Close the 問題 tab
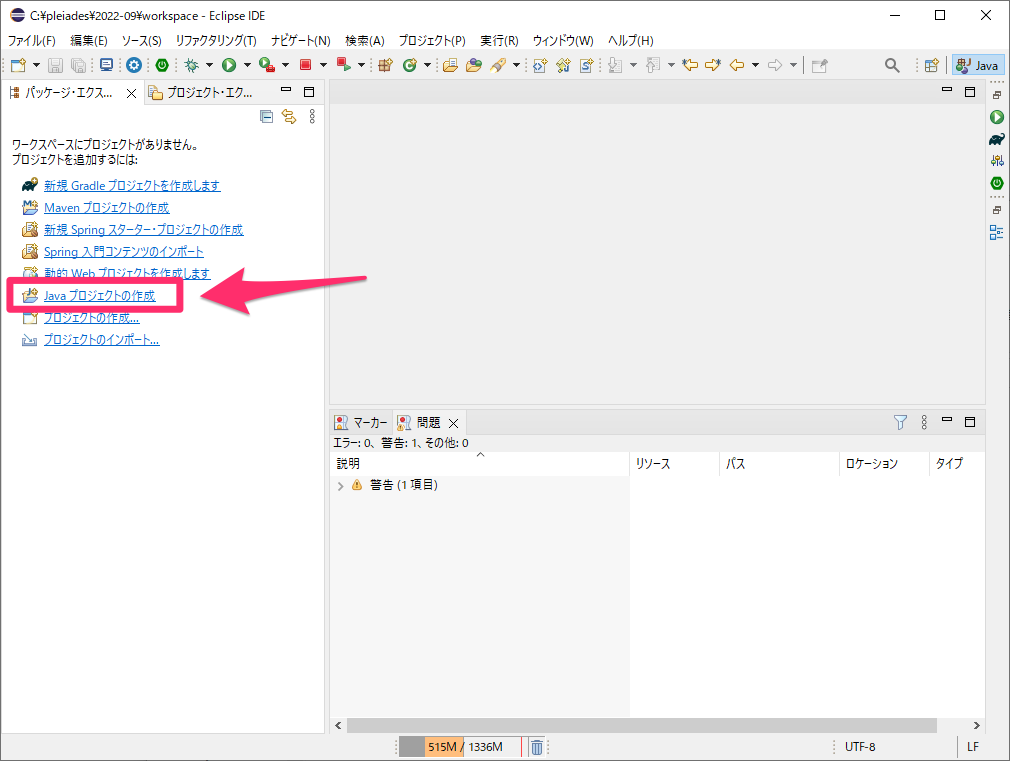 (x=453, y=423)
